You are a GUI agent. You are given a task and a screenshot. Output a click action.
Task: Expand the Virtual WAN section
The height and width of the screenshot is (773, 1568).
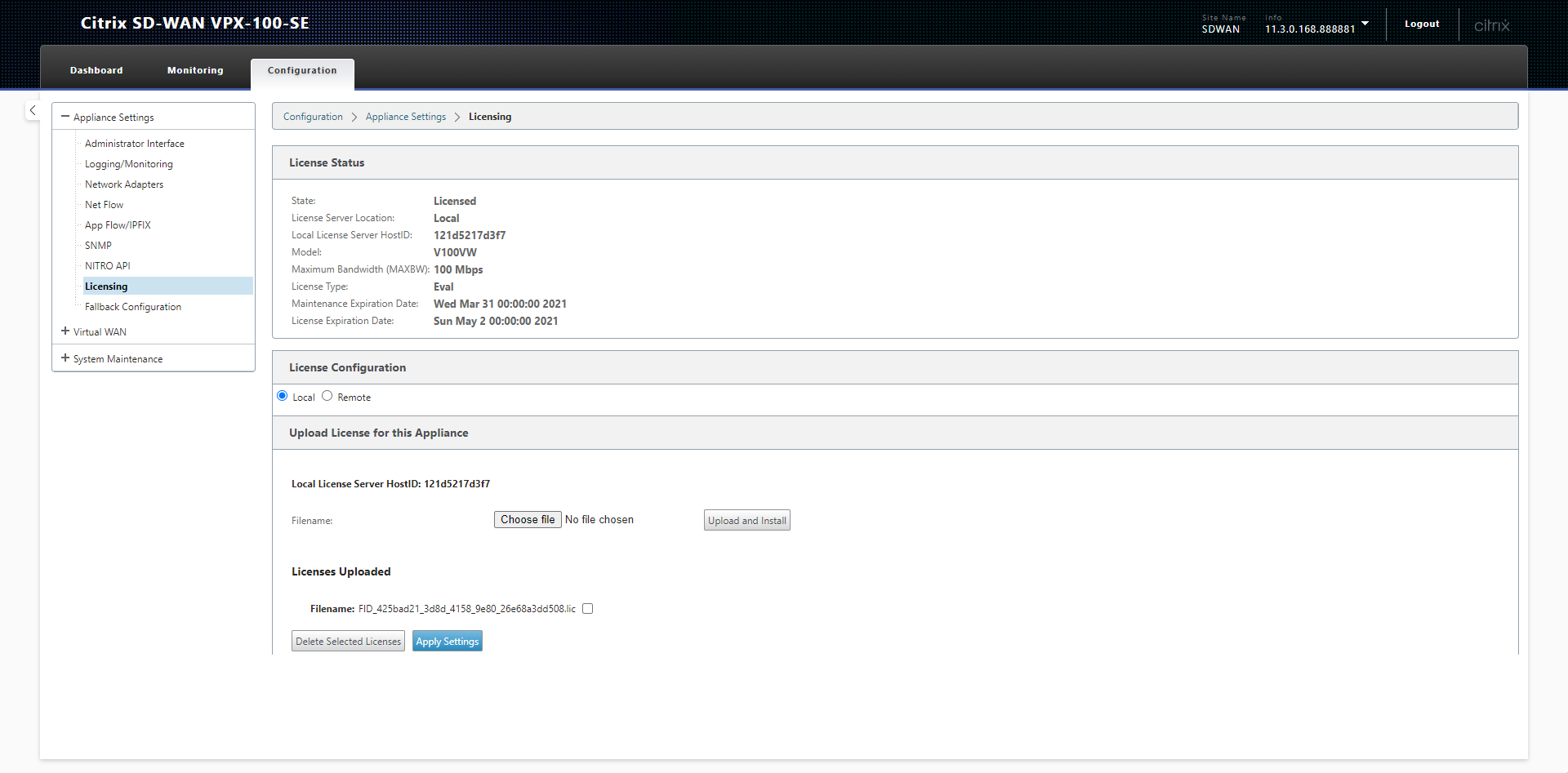click(65, 331)
